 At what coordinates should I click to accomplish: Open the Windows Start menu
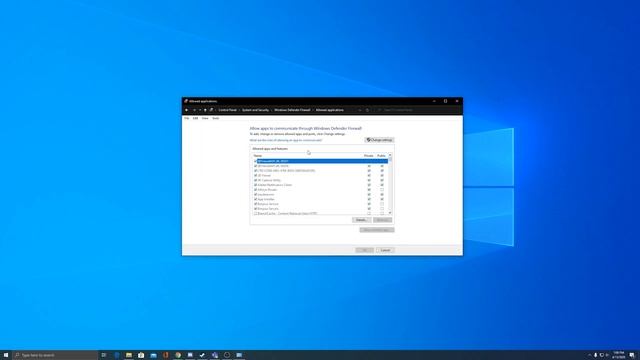pyautogui.click(x=6, y=355)
